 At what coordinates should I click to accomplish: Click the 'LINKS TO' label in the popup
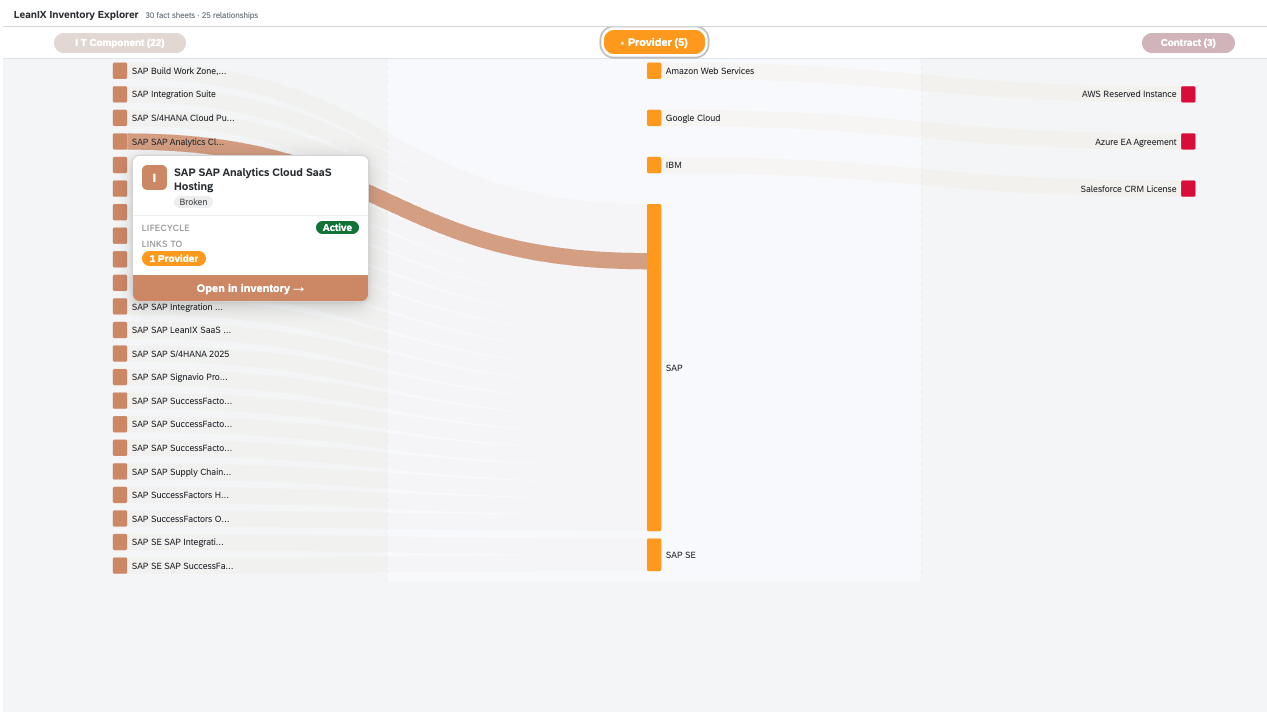coord(162,244)
